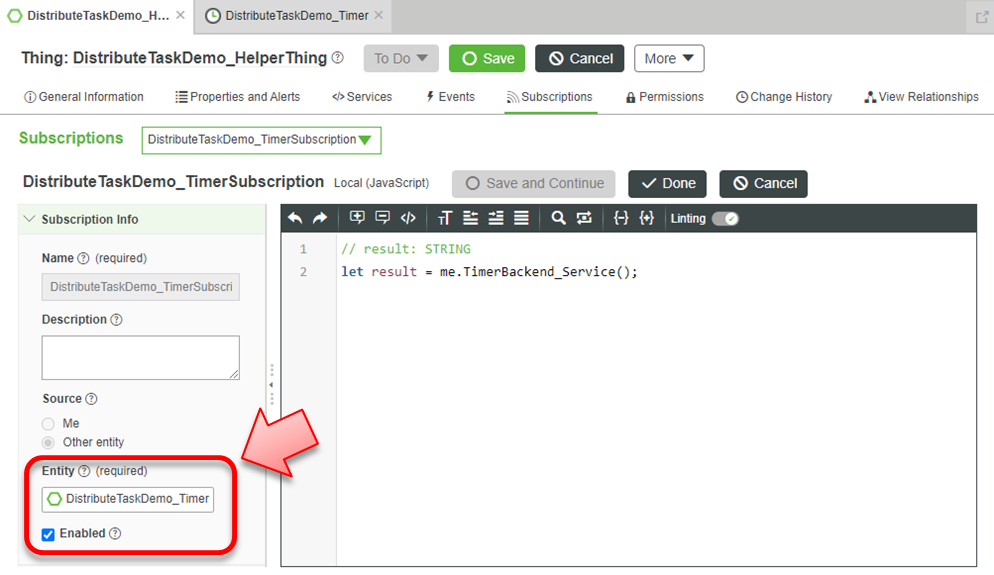This screenshot has width=994, height=575.
Task: Open the Subscriptions tab
Action: (550, 97)
